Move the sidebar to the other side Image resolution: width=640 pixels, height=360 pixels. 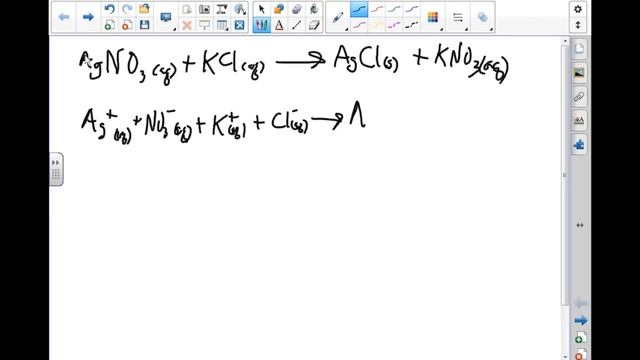coord(580,225)
